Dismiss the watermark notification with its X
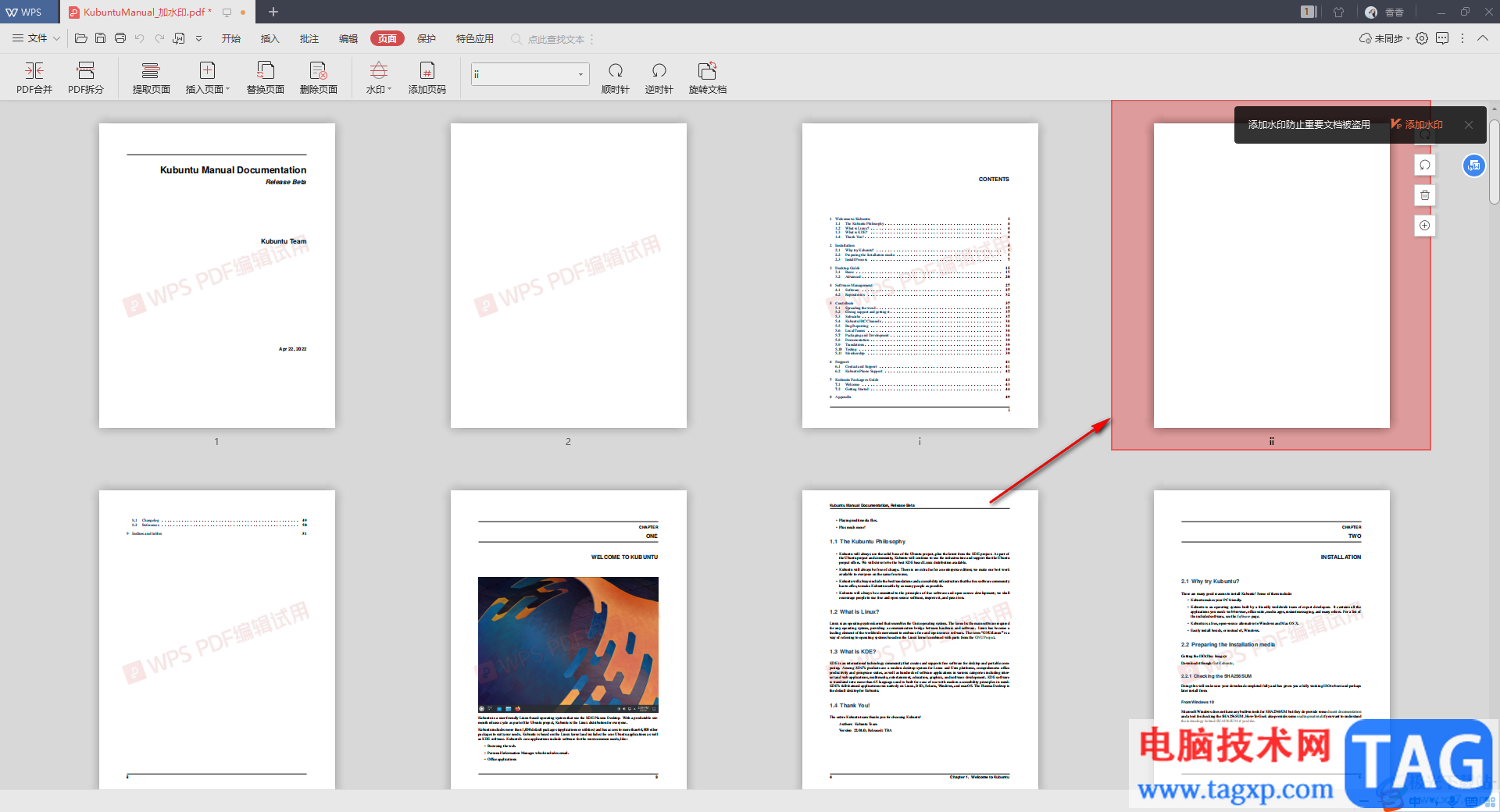 pos(1469,125)
